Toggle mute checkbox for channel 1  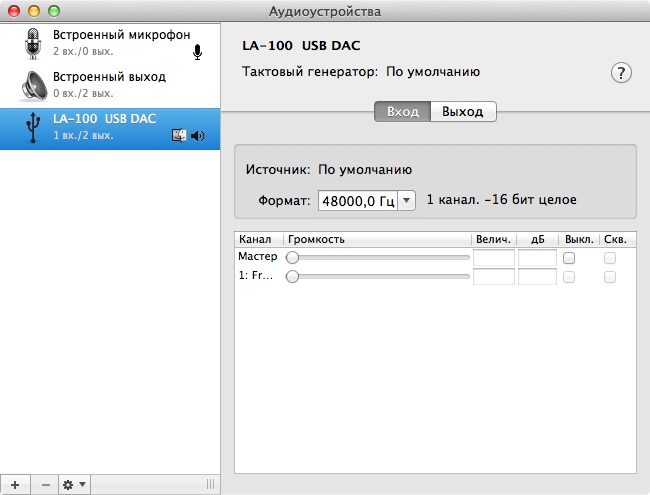point(569,277)
